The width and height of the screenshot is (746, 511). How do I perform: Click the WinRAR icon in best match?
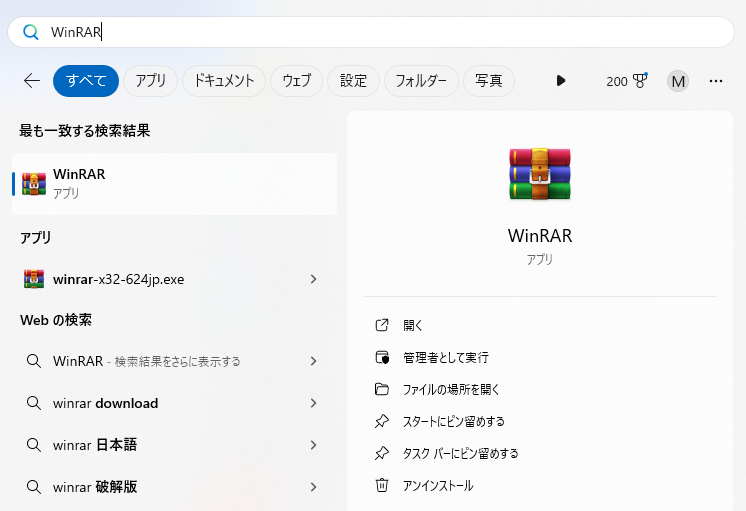pos(34,184)
